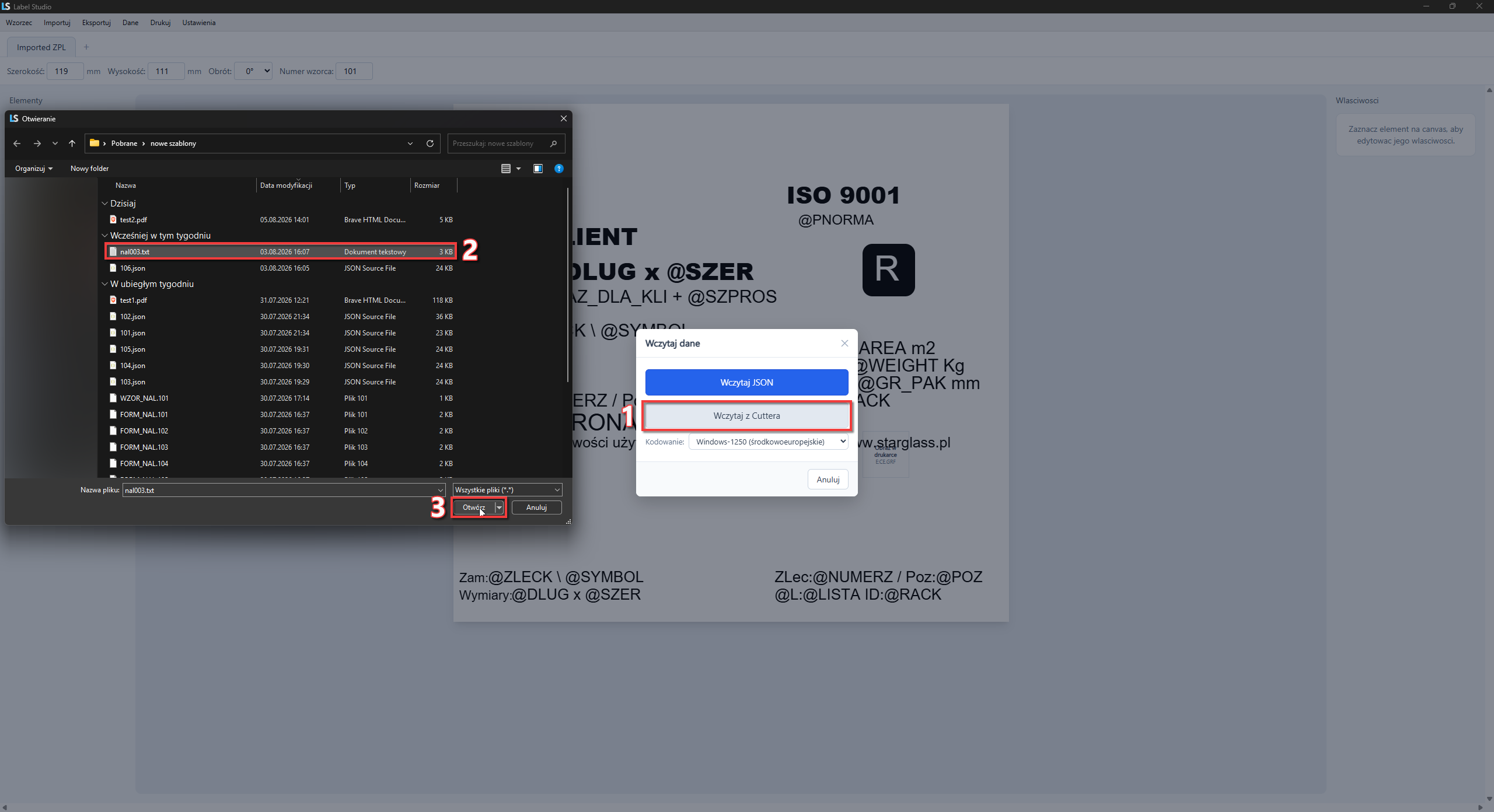Open recent locations dropdown chevron beside navigation arrows
Image resolution: width=1494 pixels, height=812 pixels.
pyautogui.click(x=55, y=143)
